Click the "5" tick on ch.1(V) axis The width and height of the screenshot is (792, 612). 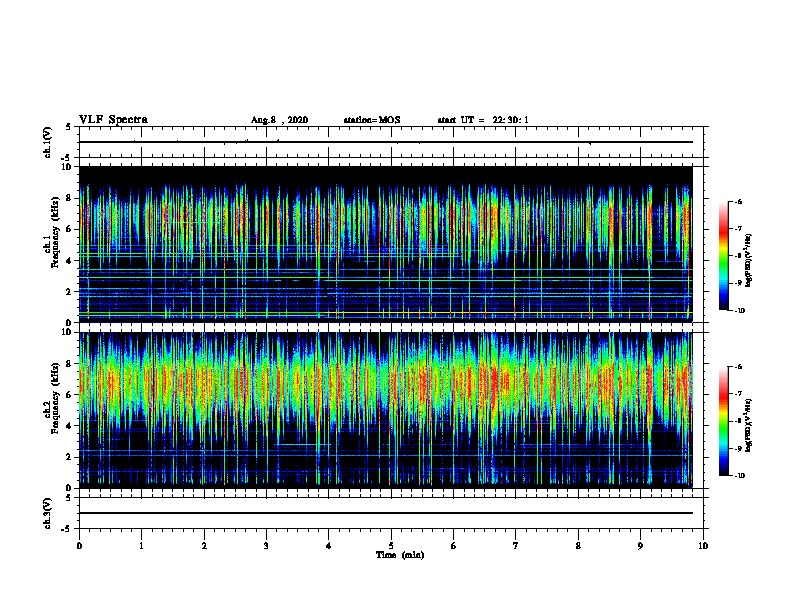(x=70, y=127)
